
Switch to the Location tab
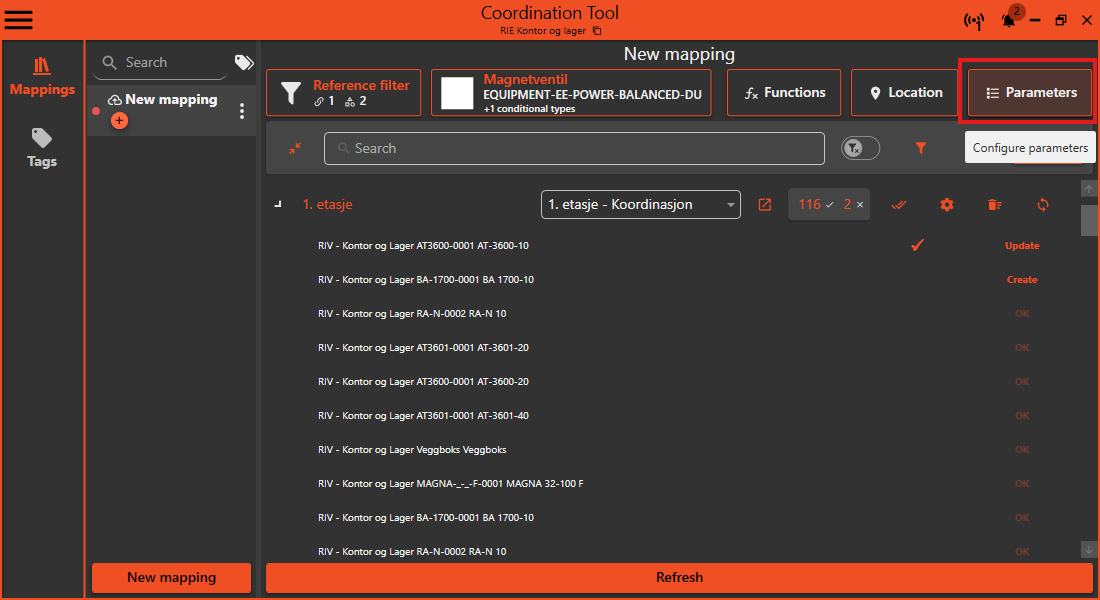tap(904, 92)
